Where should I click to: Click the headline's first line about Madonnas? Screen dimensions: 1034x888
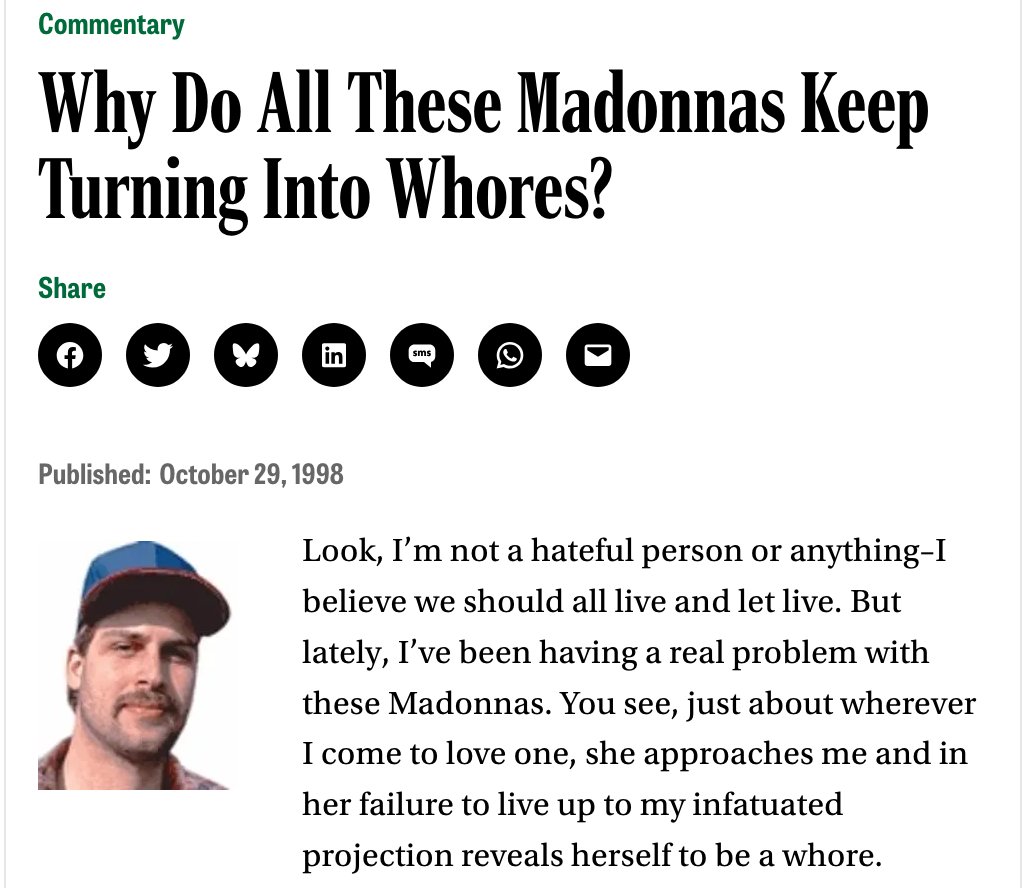pos(483,106)
